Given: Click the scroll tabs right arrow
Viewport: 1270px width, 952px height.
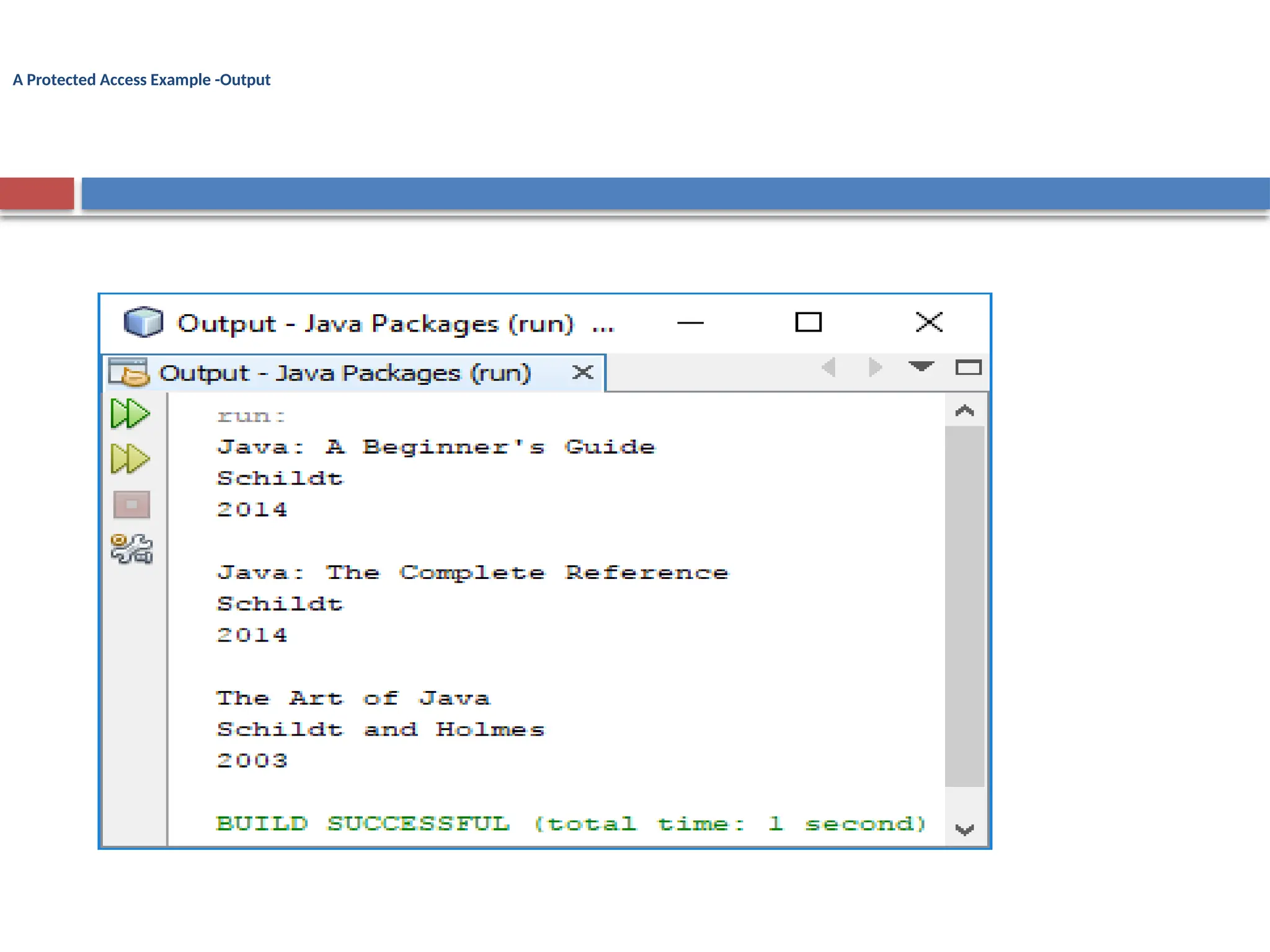Looking at the screenshot, I should [875, 367].
